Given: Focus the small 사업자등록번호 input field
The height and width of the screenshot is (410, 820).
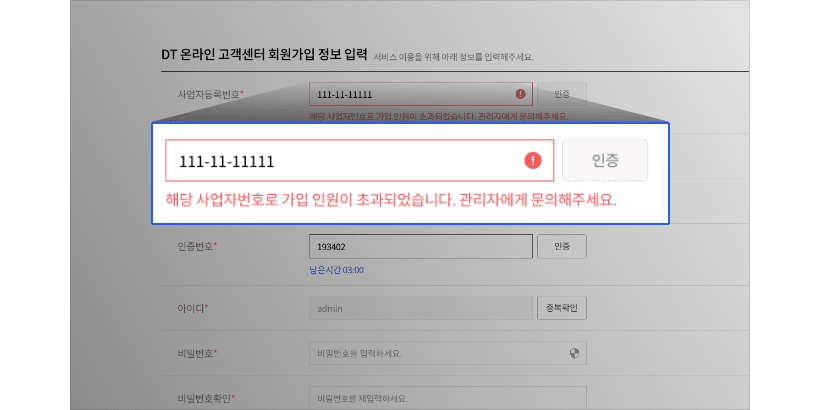Looking at the screenshot, I should coord(420,94).
